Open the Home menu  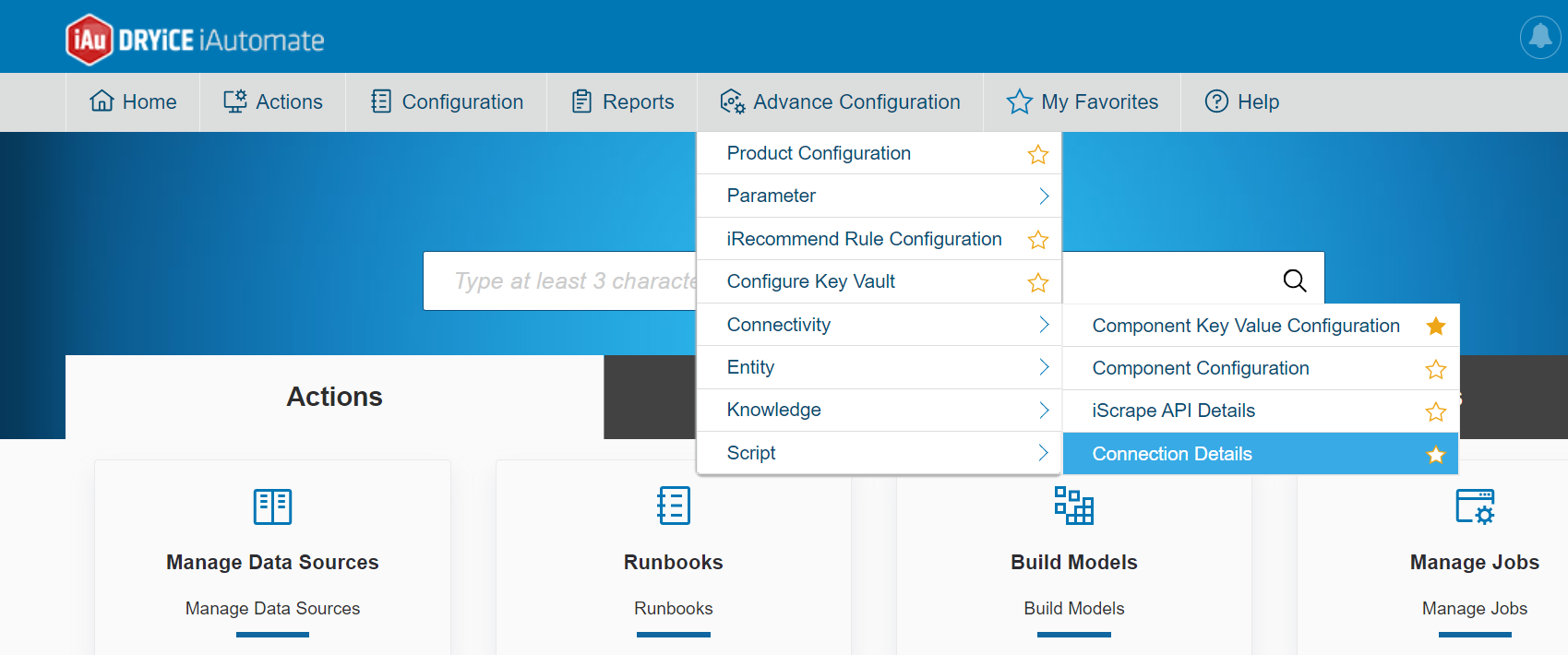click(134, 101)
